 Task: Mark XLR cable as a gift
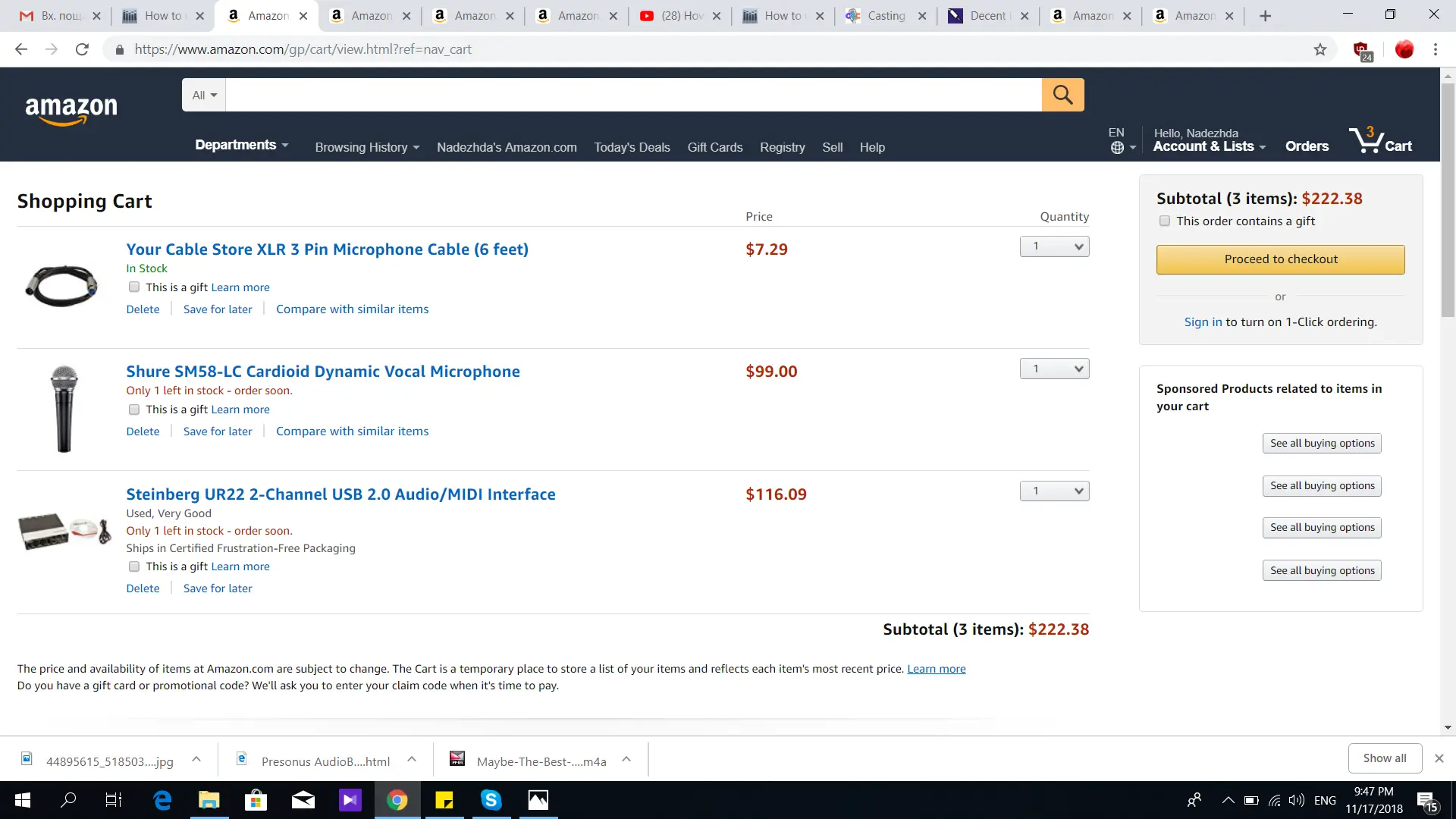(134, 287)
